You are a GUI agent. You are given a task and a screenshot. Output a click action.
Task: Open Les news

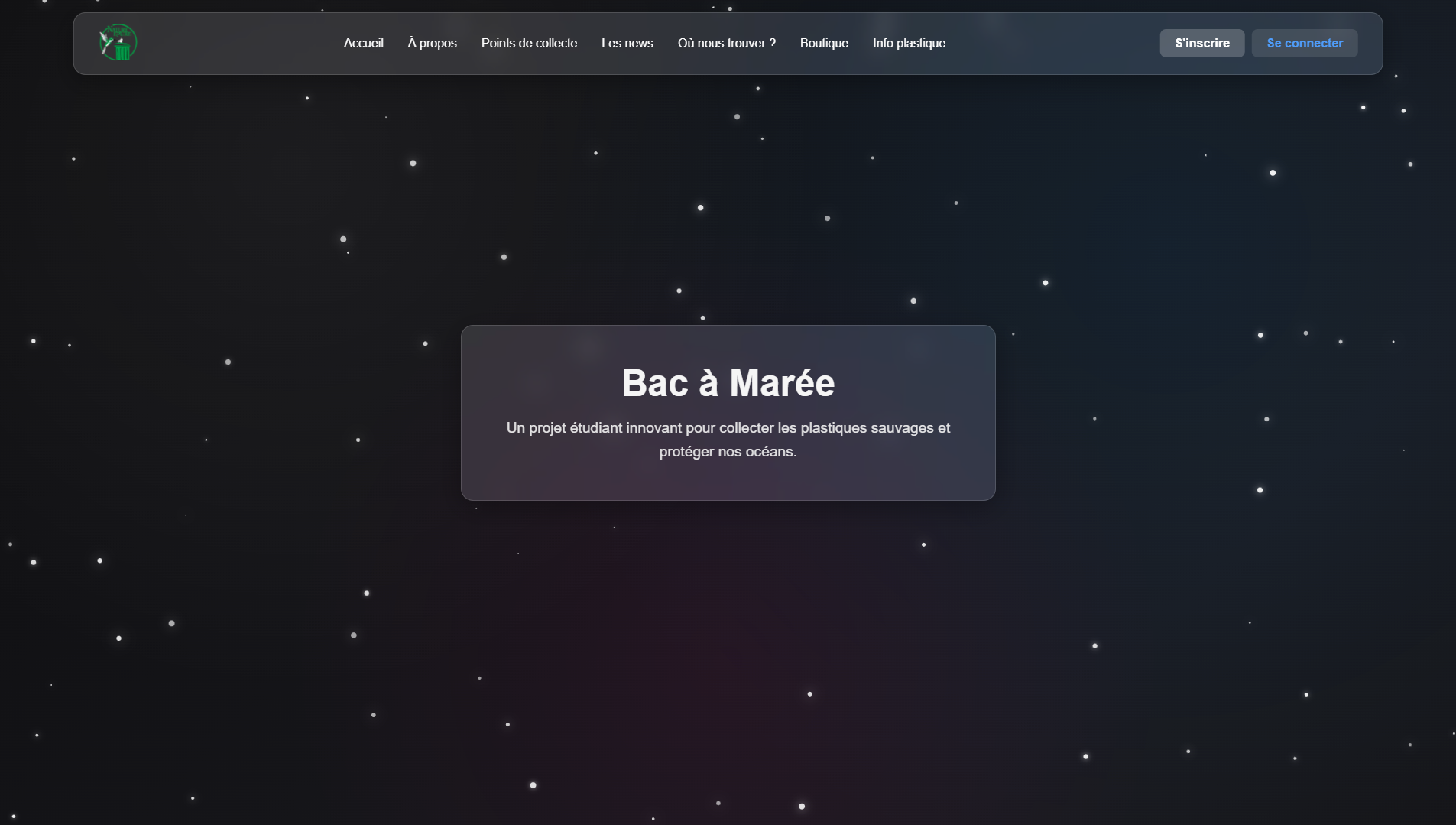click(627, 43)
